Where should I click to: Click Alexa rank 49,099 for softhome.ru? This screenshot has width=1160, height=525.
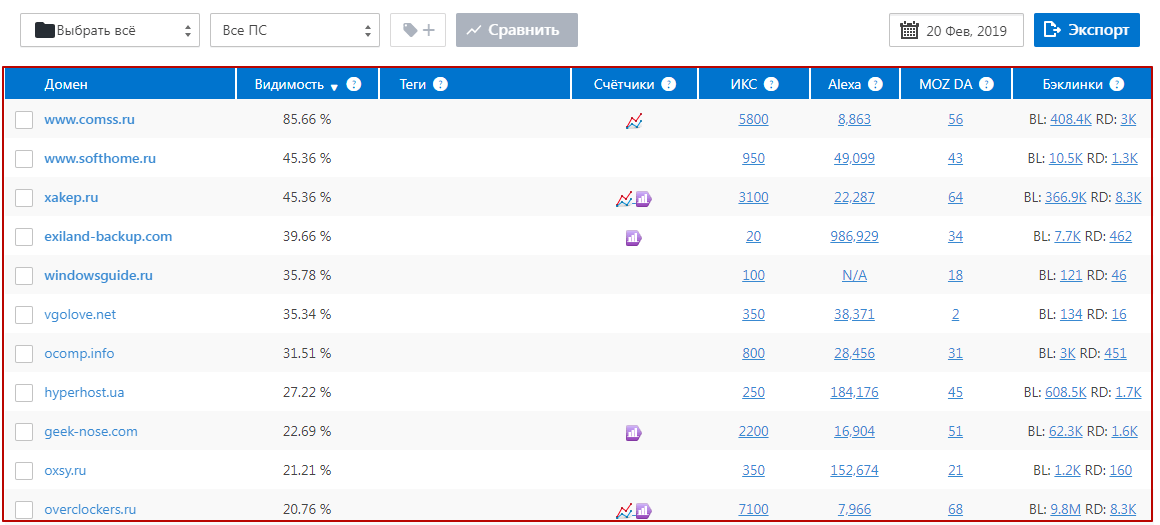coord(854,158)
